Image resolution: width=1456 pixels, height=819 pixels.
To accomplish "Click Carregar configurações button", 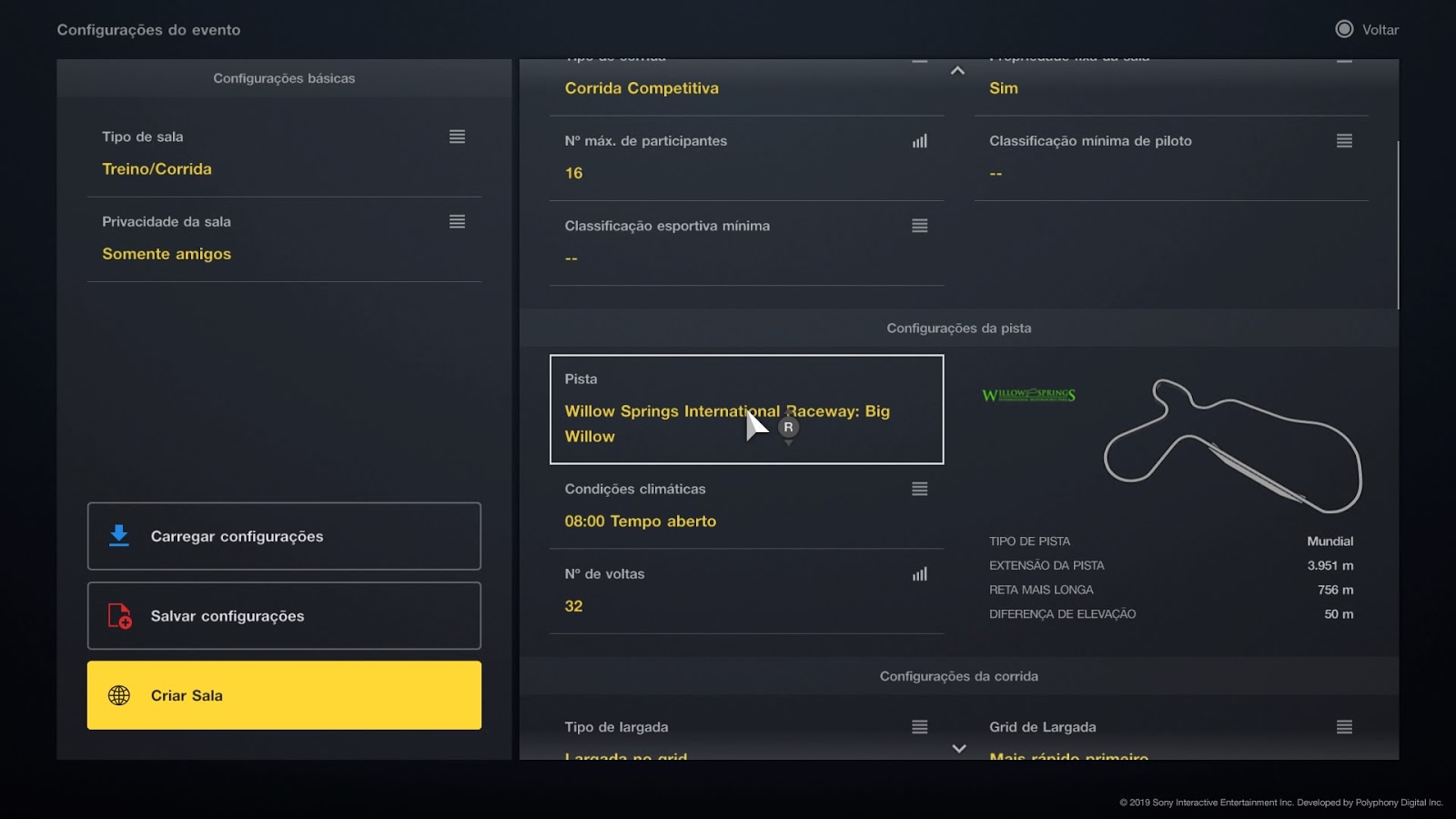I will 284,536.
